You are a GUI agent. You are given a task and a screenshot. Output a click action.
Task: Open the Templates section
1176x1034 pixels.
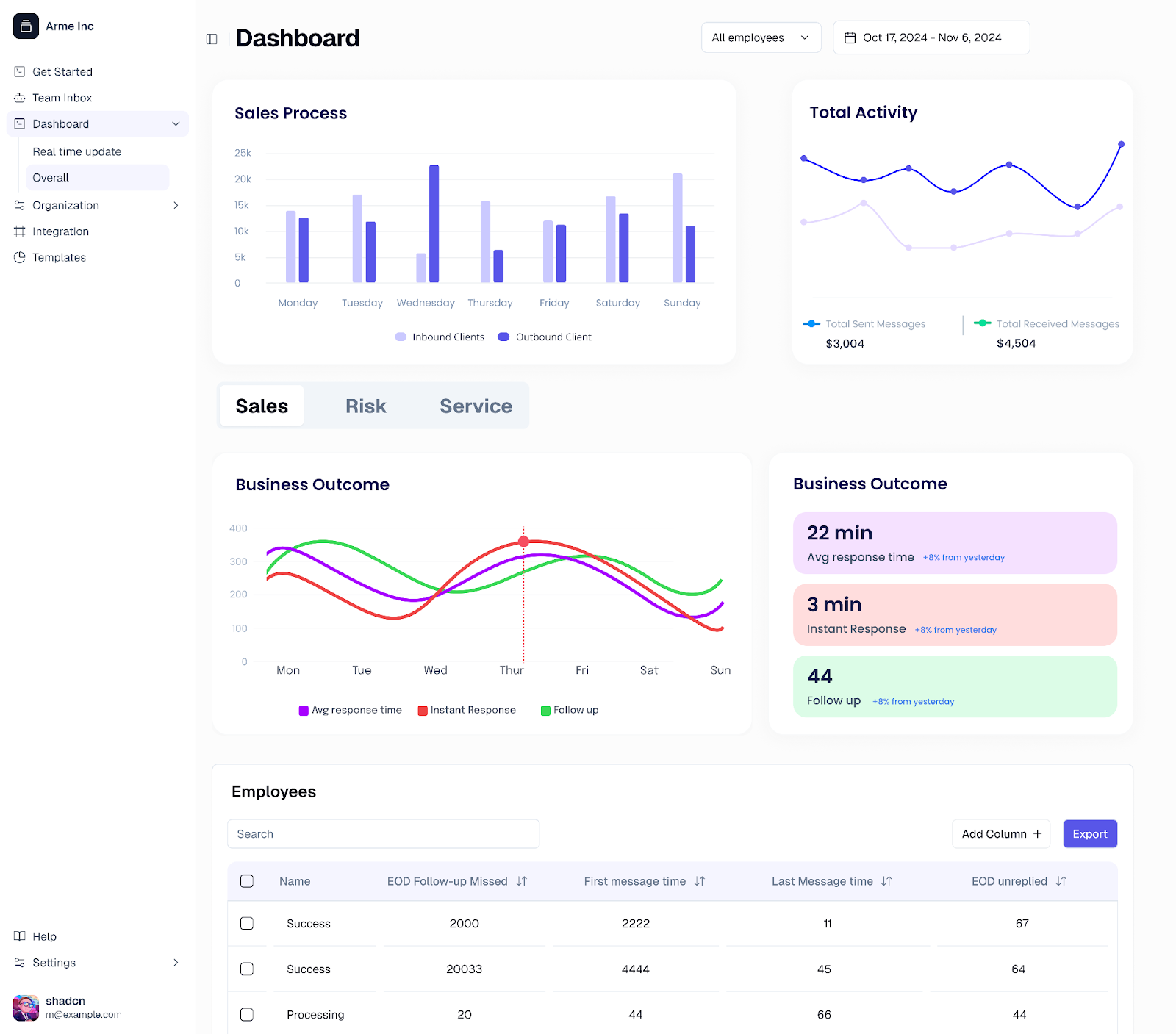pyautogui.click(x=58, y=257)
